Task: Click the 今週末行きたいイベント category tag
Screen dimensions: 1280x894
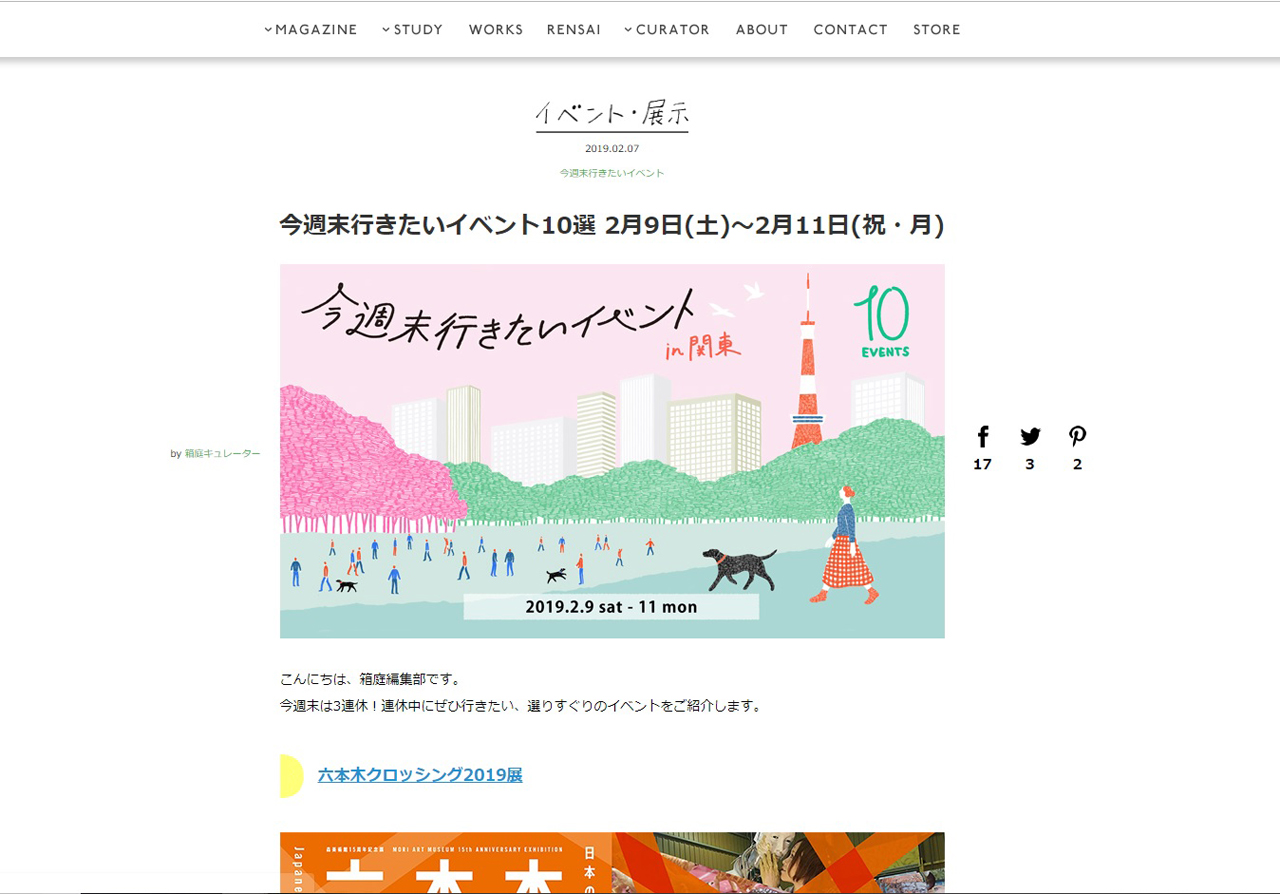Action: (x=612, y=173)
